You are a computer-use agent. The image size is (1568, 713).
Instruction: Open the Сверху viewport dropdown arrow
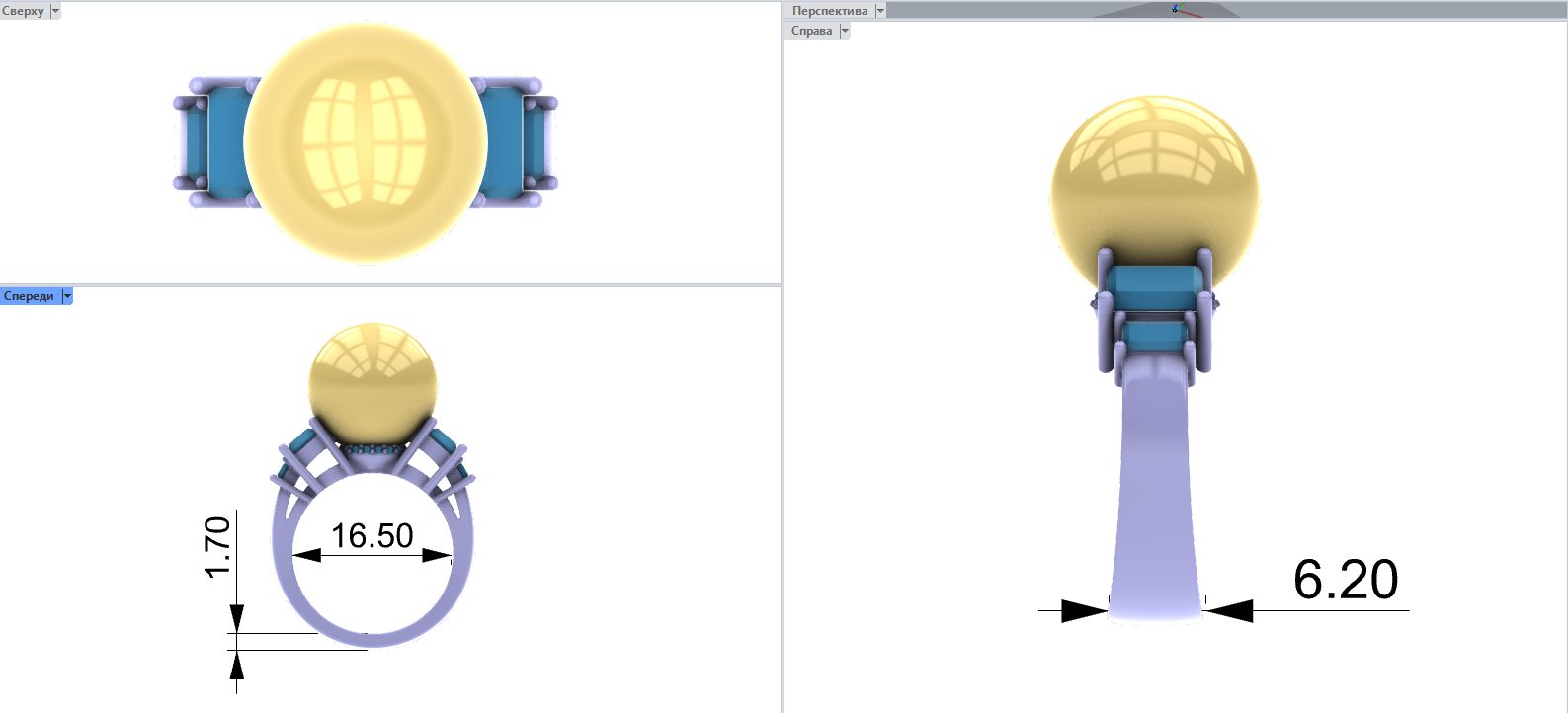(x=55, y=11)
